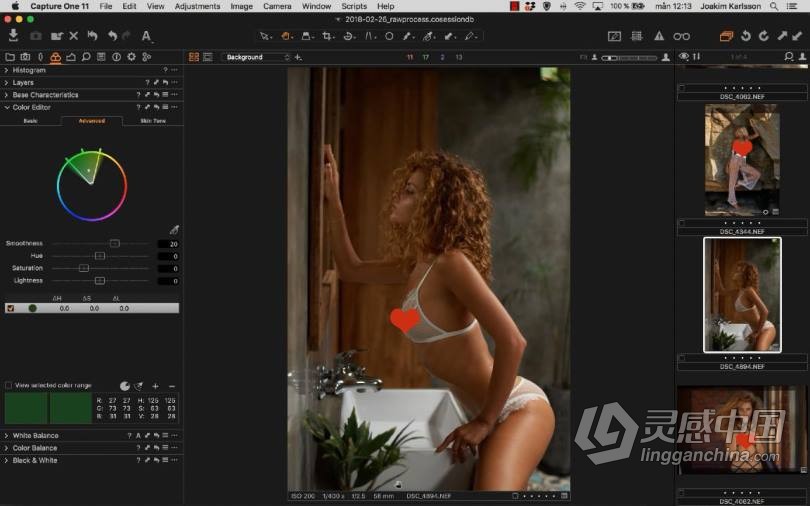Select the Keystone correction tool
This screenshot has height=506, width=810.
pos(370,36)
